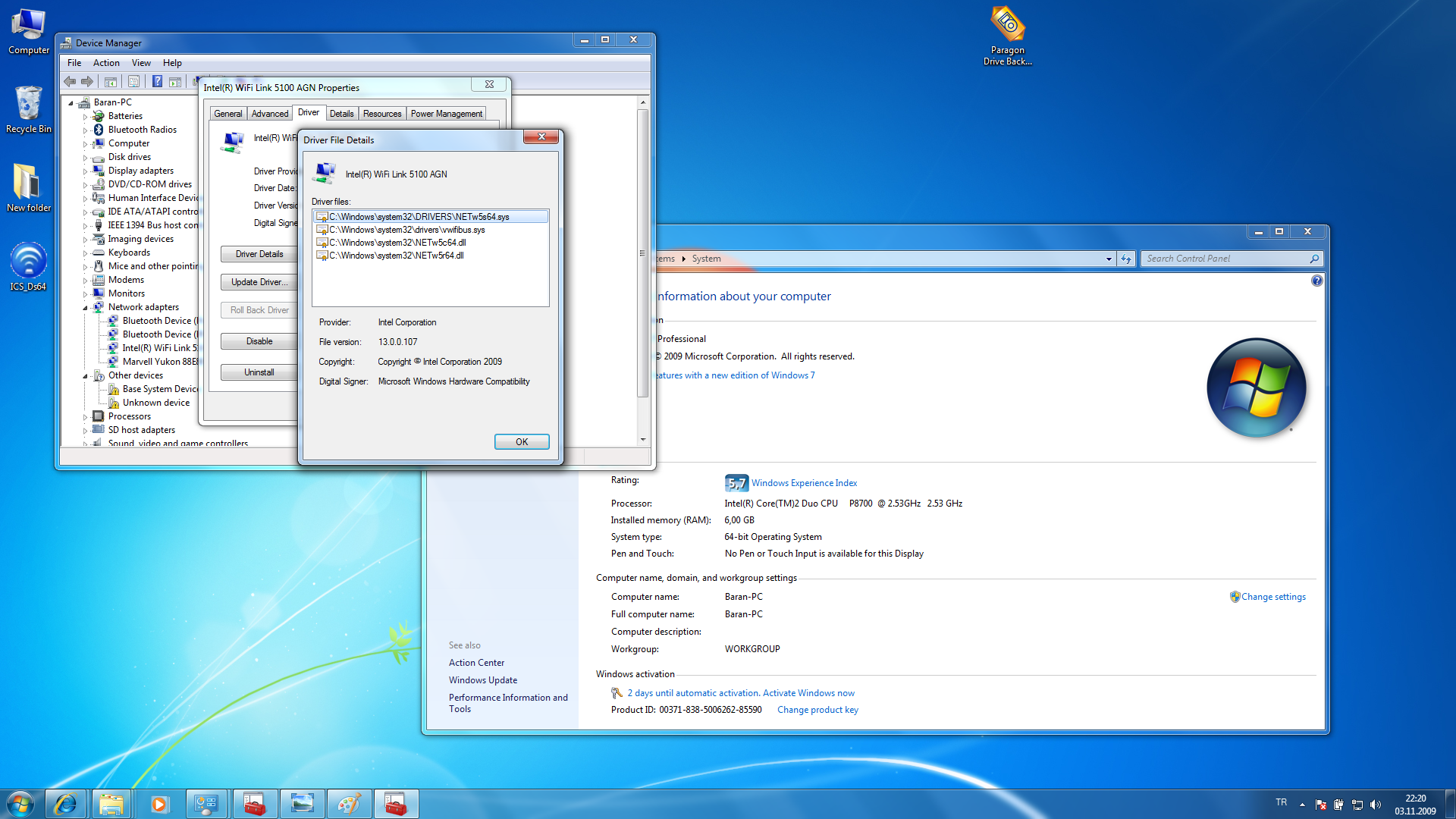Select the New folder desktop icon

(29, 188)
